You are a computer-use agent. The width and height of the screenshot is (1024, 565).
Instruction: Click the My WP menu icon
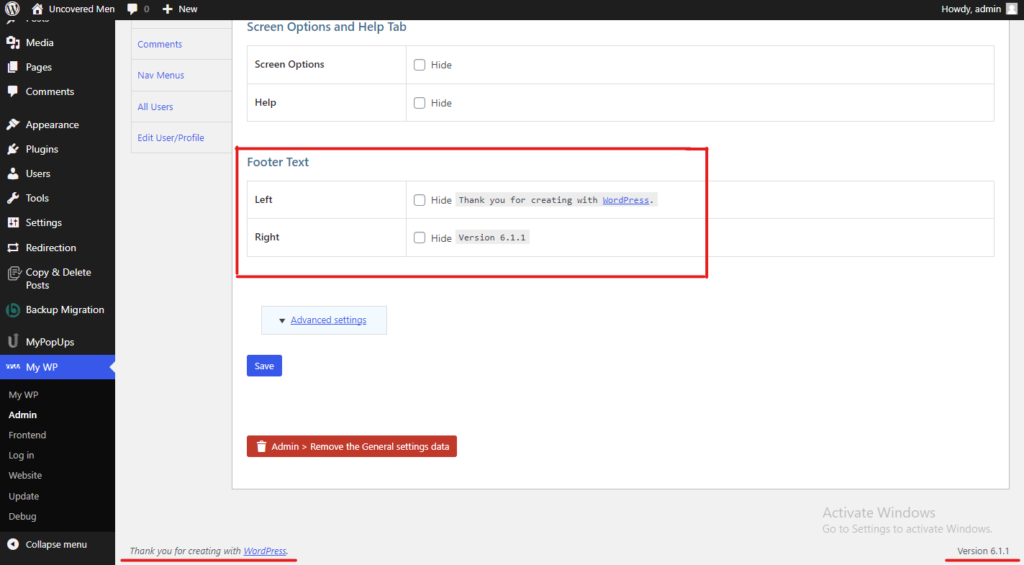coord(12,367)
